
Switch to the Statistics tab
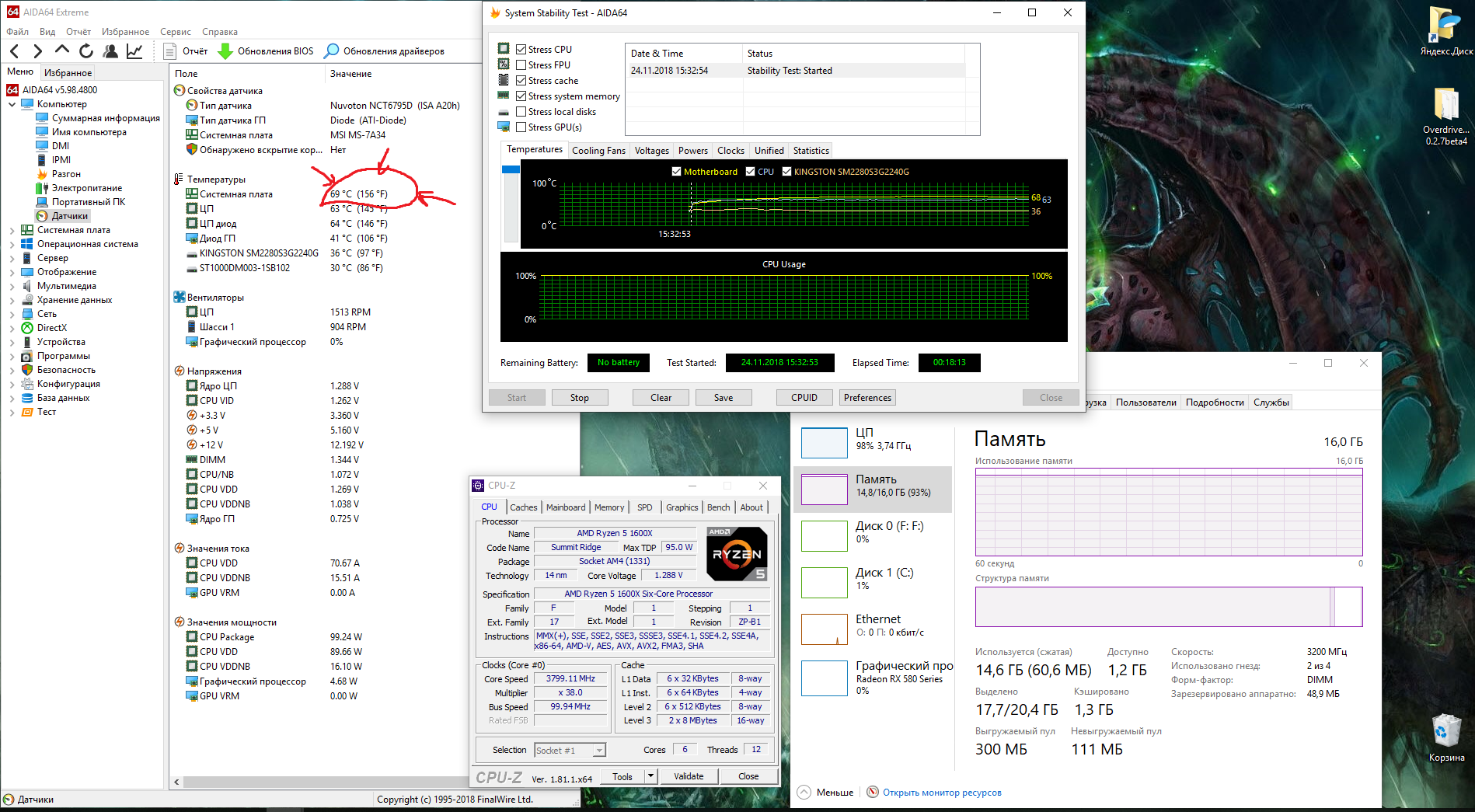pyautogui.click(x=811, y=151)
